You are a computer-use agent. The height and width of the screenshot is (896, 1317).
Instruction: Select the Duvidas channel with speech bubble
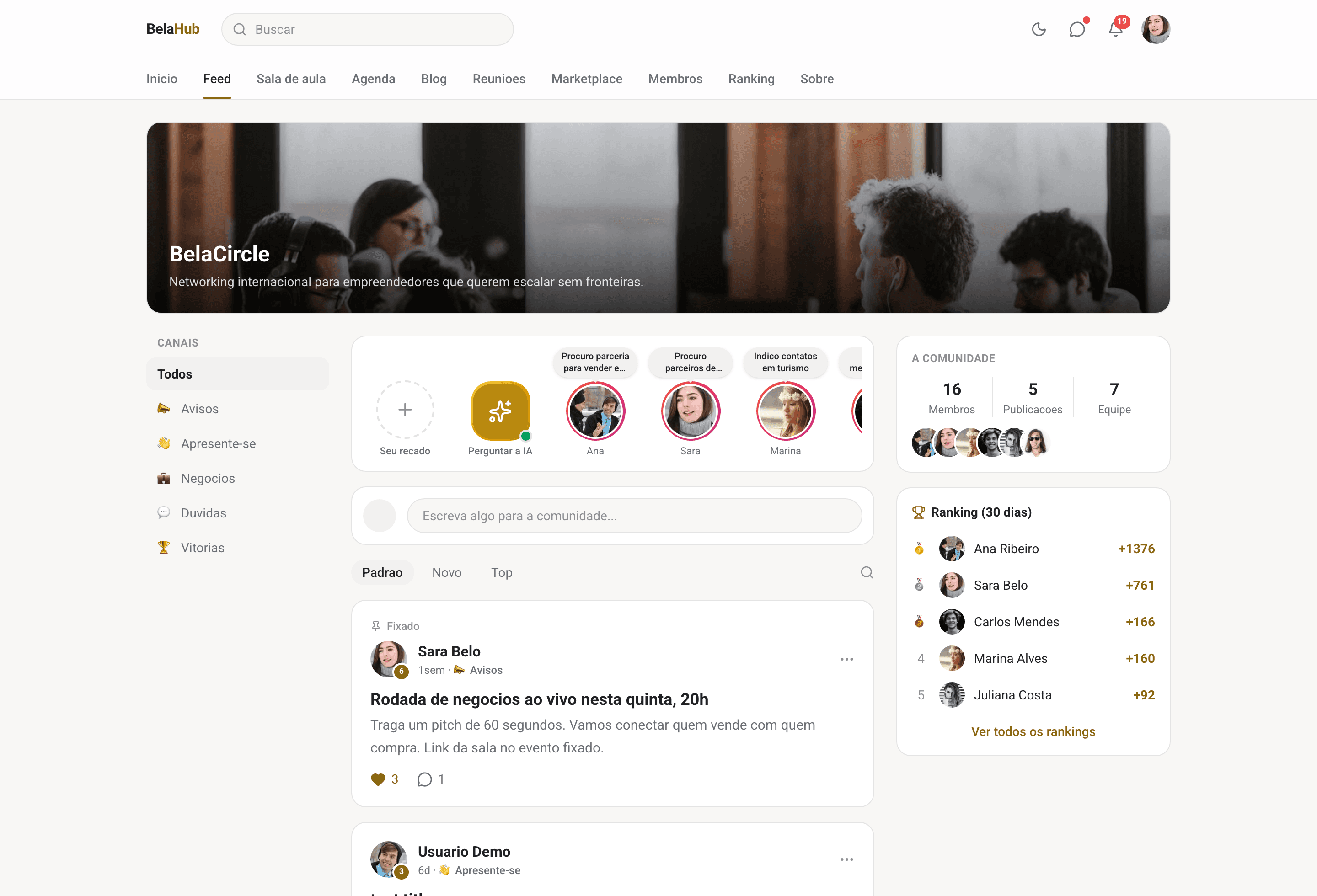[x=237, y=512]
